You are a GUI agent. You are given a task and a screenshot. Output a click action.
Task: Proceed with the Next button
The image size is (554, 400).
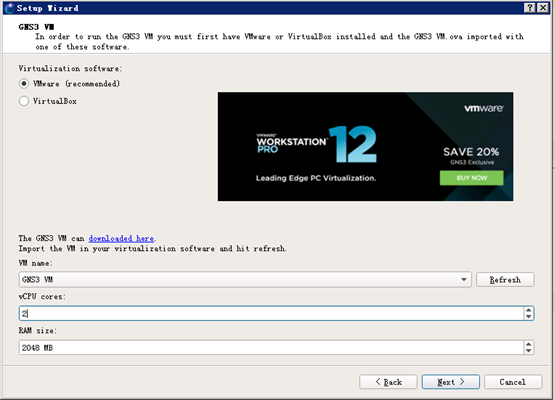tap(450, 382)
